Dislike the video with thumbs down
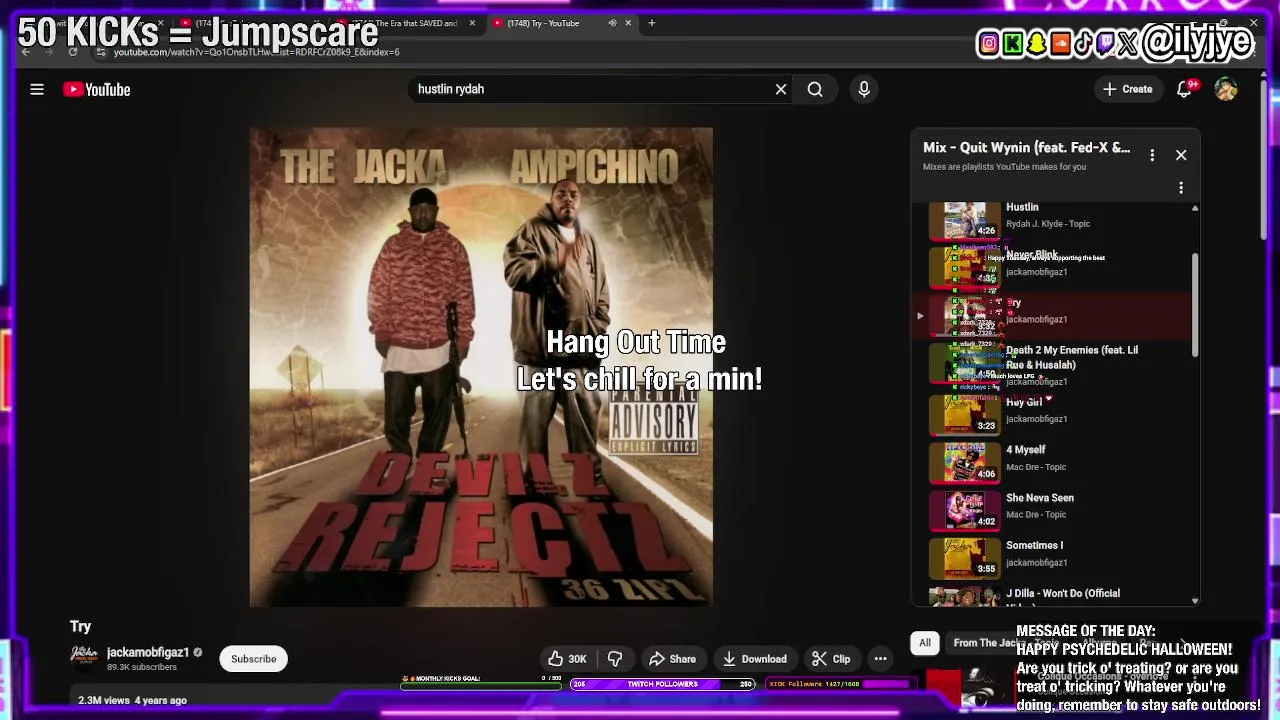 pyautogui.click(x=615, y=659)
